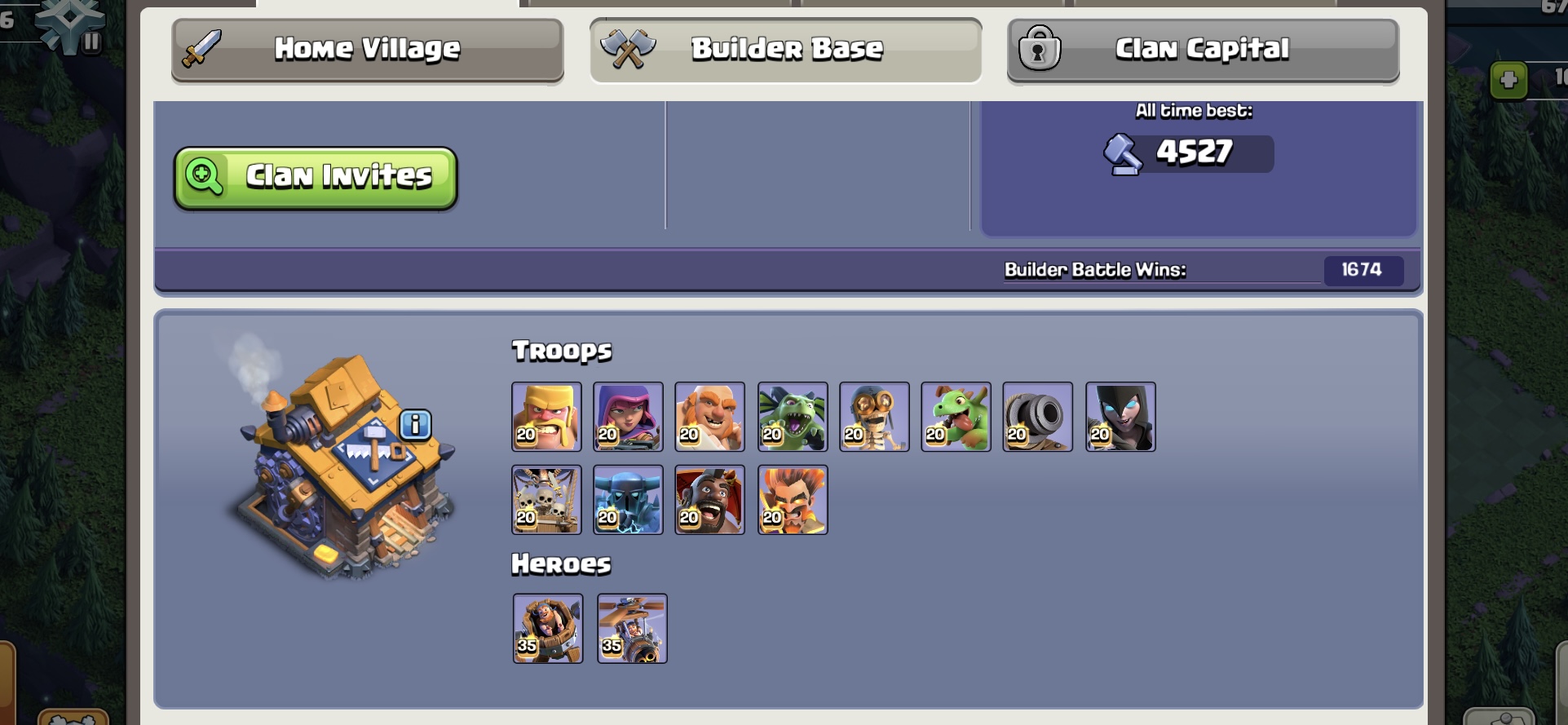1568x725 pixels.
Task: Tap the Drop Ship skeleton balloon icon
Action: tap(546, 500)
